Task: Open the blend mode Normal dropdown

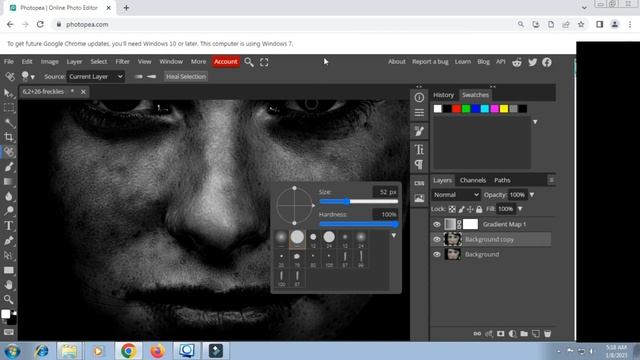Action: (x=456, y=195)
